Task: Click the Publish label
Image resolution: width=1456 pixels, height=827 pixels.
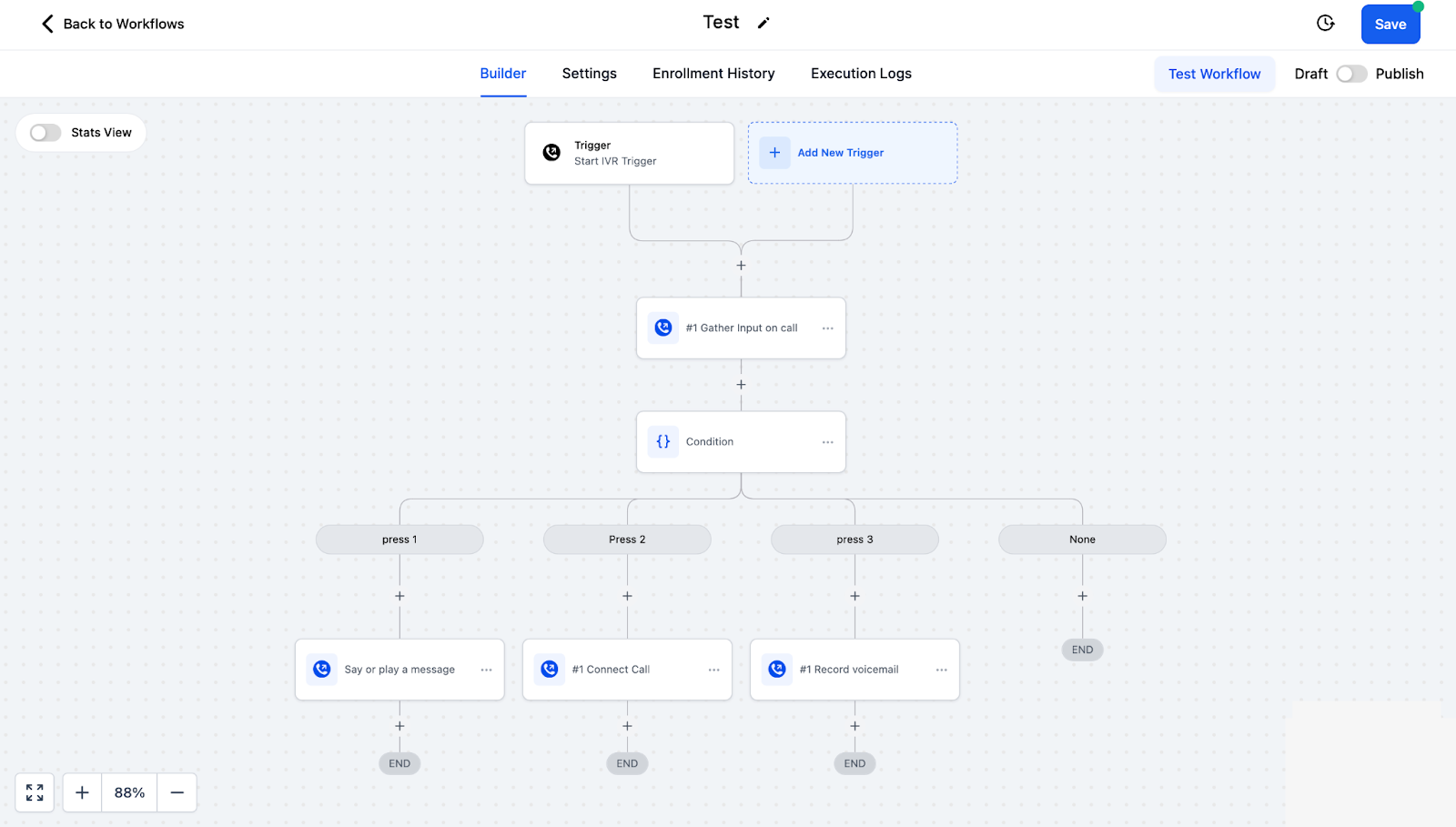Action: [1400, 74]
